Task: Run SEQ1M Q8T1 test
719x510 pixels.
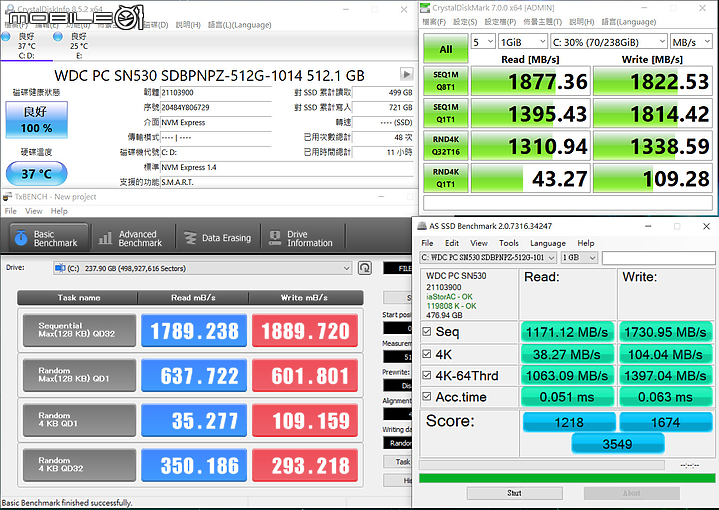Action: click(x=446, y=81)
